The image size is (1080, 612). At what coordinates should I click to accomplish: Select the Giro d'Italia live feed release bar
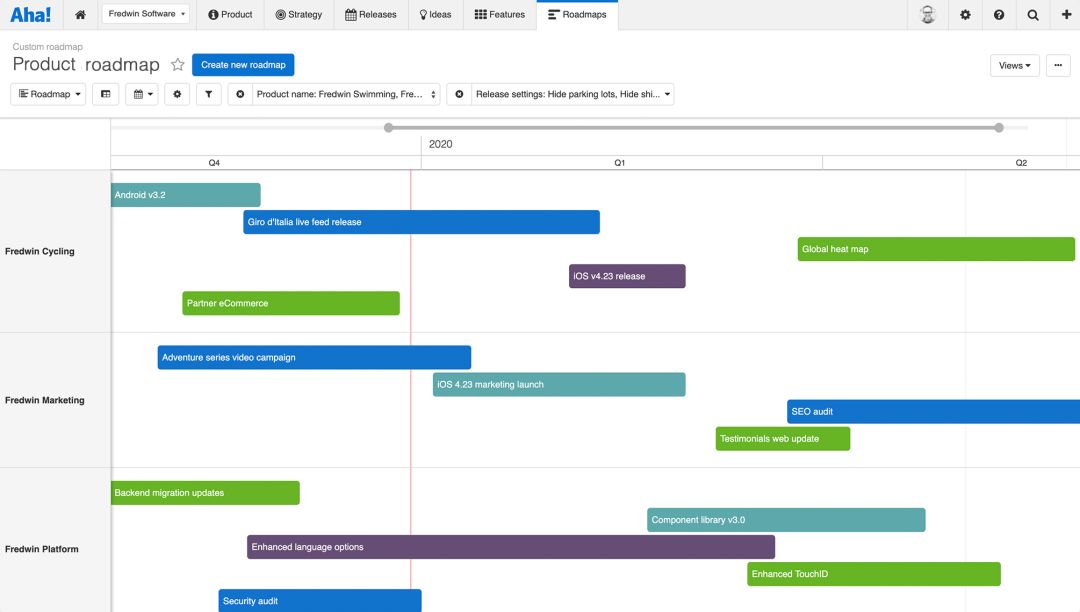(x=421, y=222)
